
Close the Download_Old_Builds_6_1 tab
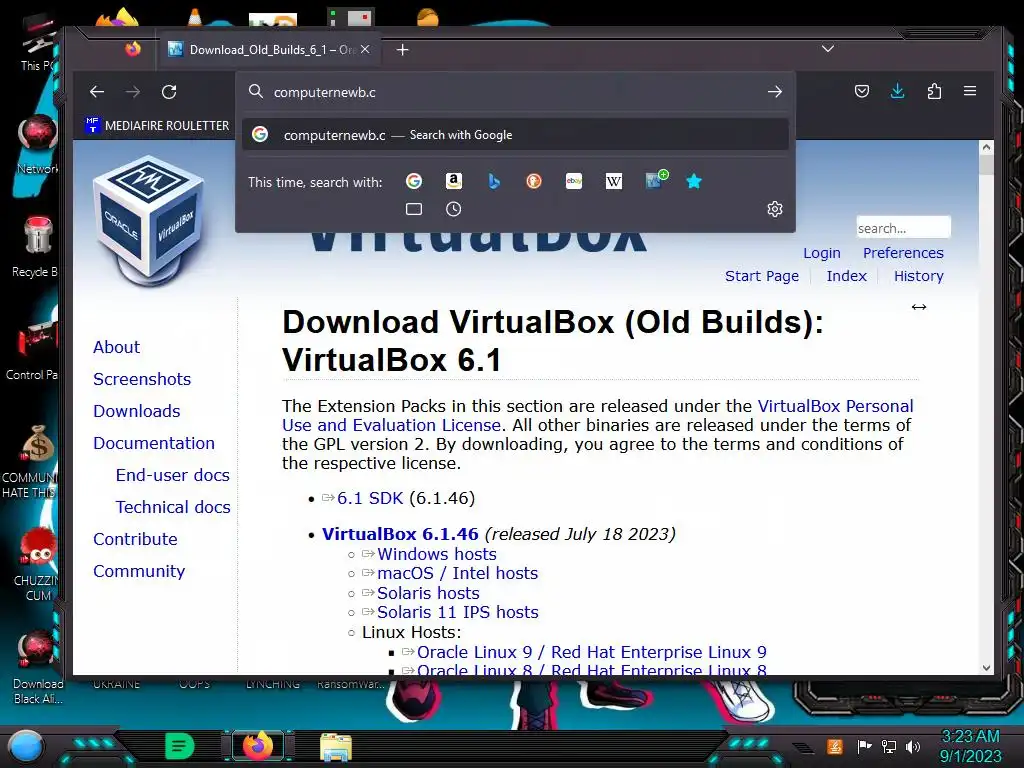point(365,50)
